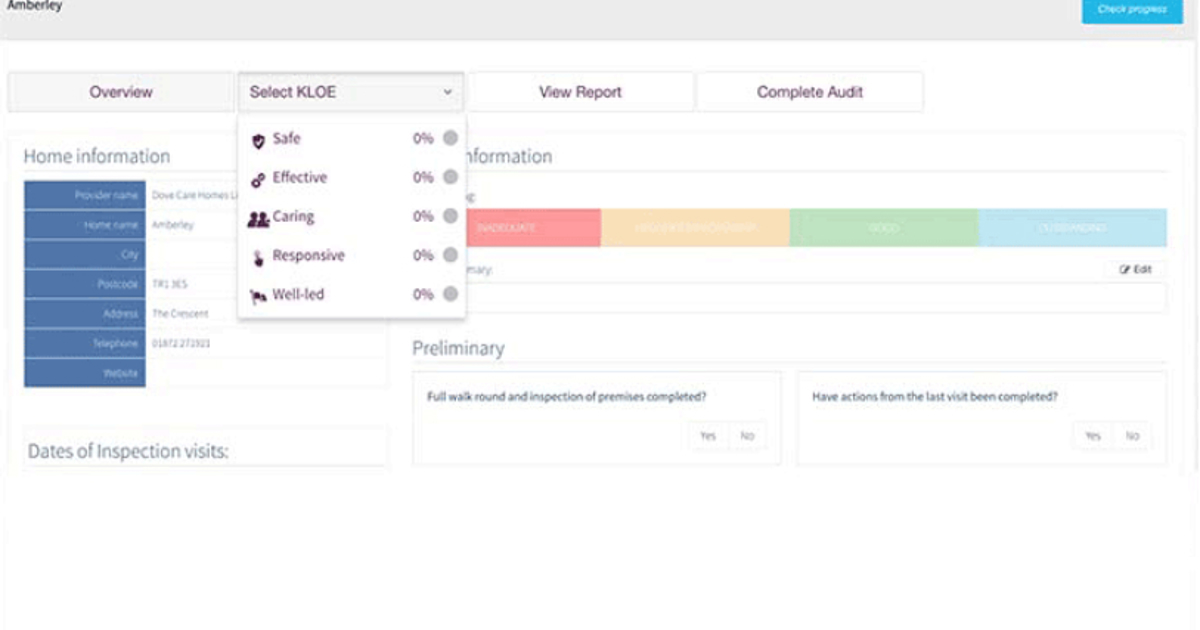Click the grey status dot beside Well-led
1200x630 pixels.
point(450,294)
